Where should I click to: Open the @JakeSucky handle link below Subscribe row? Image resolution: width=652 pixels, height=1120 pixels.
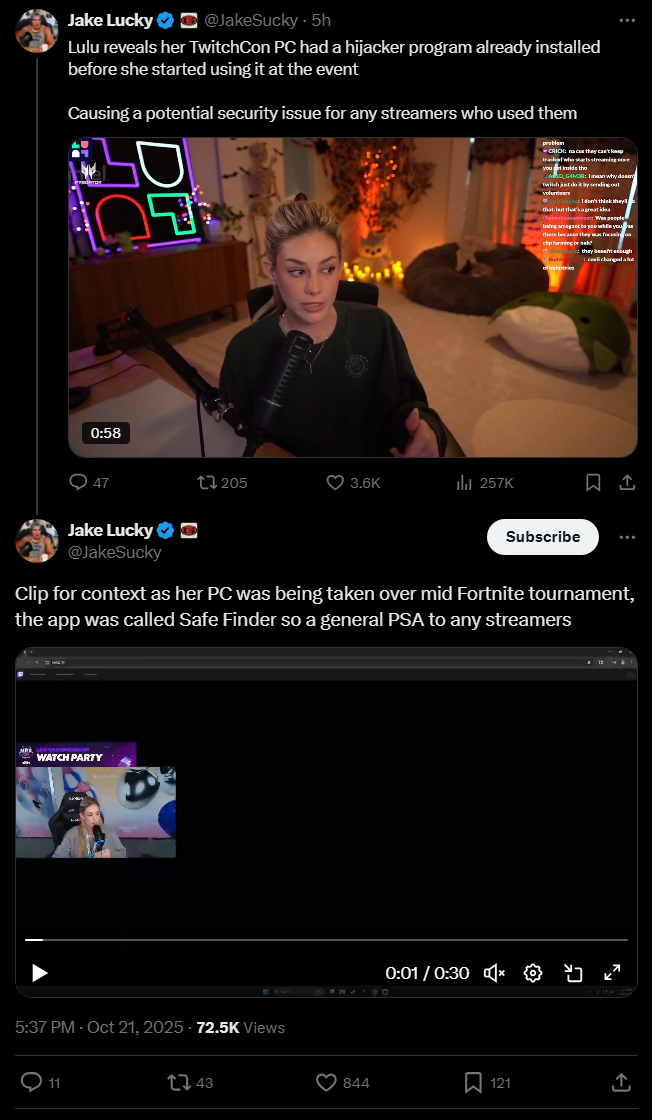[114, 552]
